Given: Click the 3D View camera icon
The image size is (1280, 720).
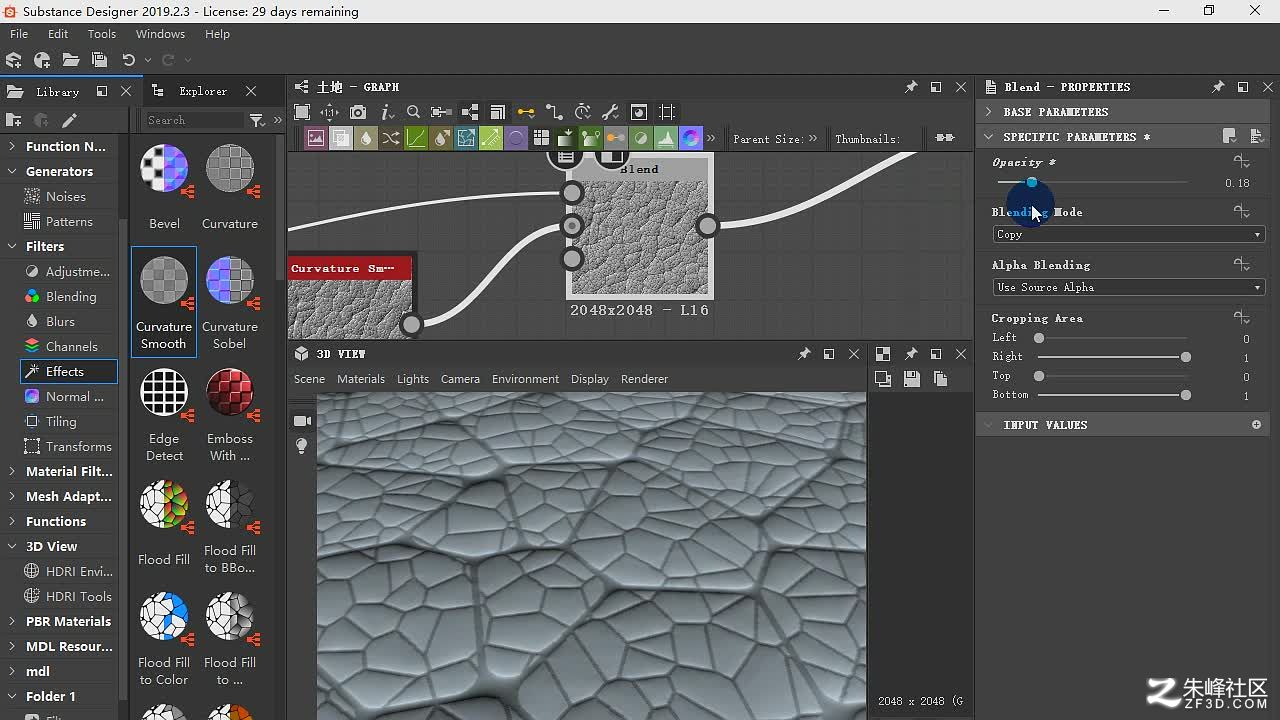Looking at the screenshot, I should [x=302, y=421].
